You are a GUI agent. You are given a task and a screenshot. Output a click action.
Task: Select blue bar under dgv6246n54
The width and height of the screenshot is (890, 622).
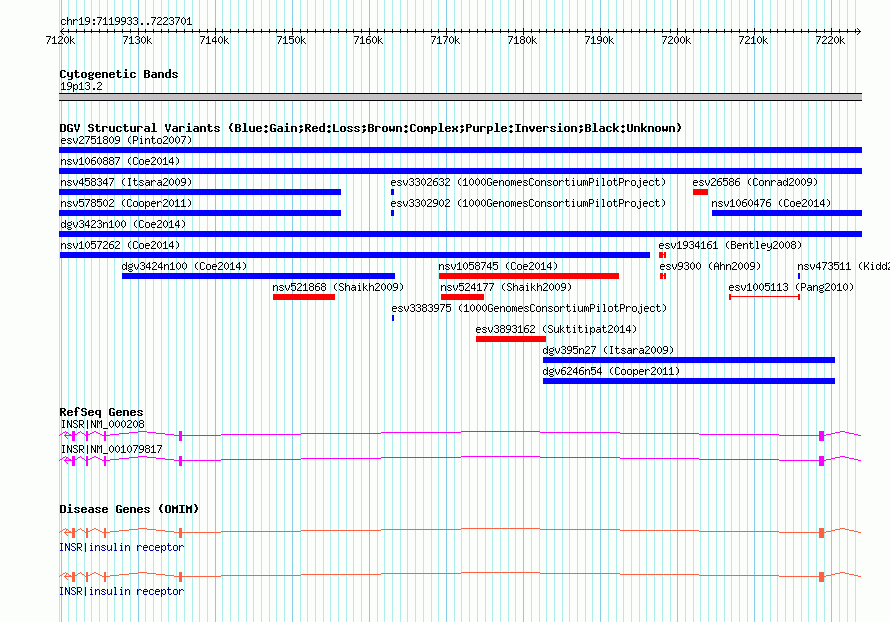tap(689, 381)
